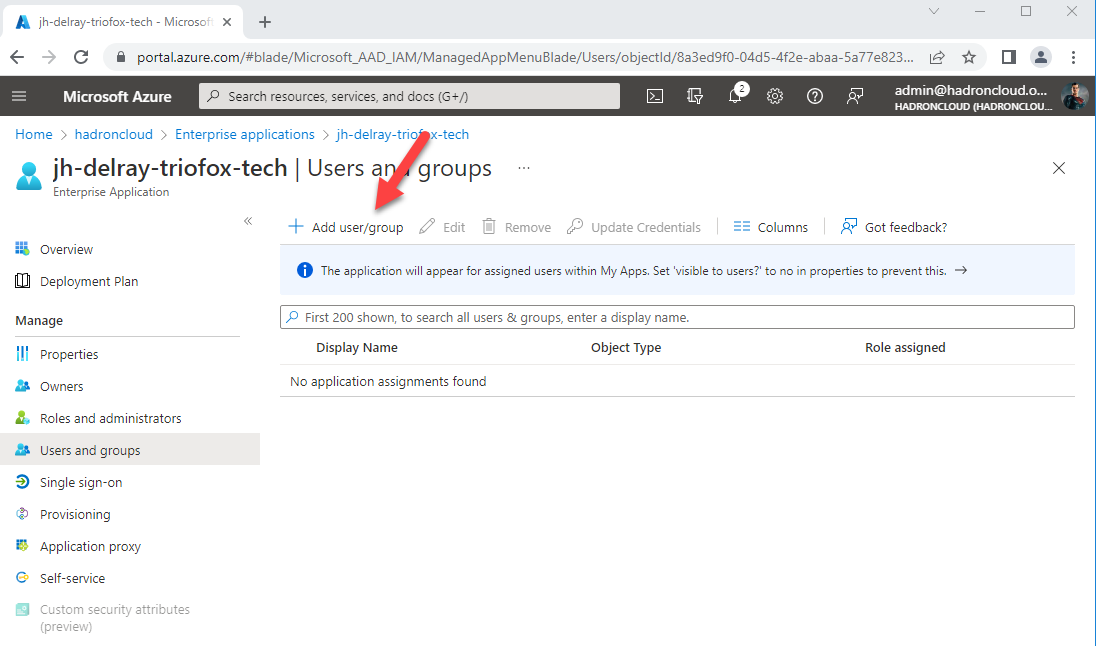Viewport: 1096px width, 646px height.
Task: Close the jh-delray-triofox-tech browser tab
Action: pyautogui.click(x=227, y=22)
